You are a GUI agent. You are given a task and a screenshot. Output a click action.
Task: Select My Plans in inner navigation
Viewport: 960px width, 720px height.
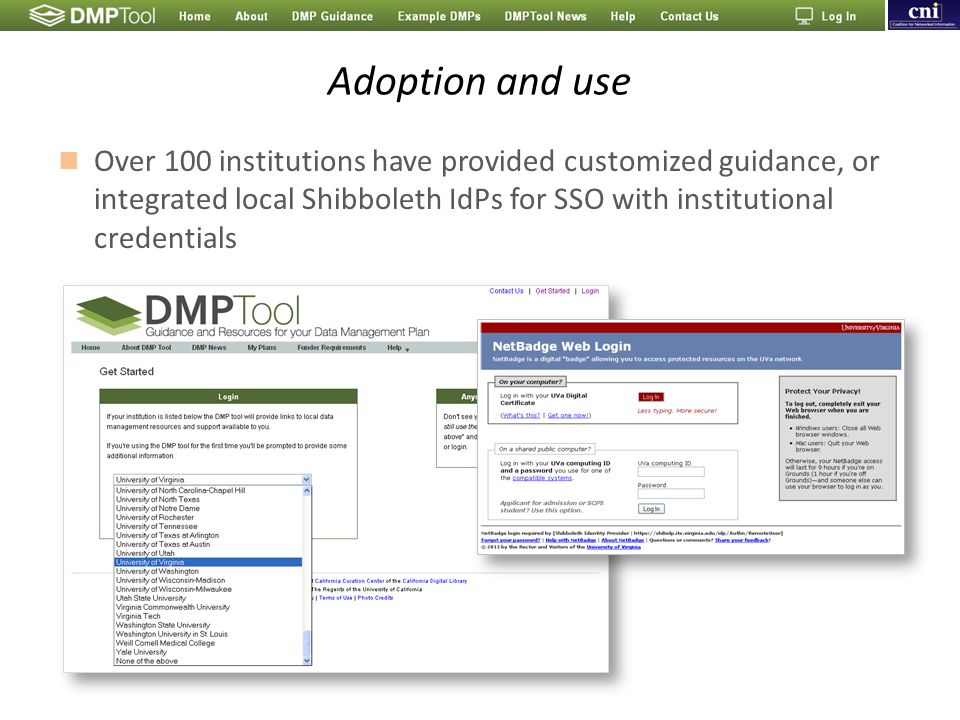tap(261, 347)
